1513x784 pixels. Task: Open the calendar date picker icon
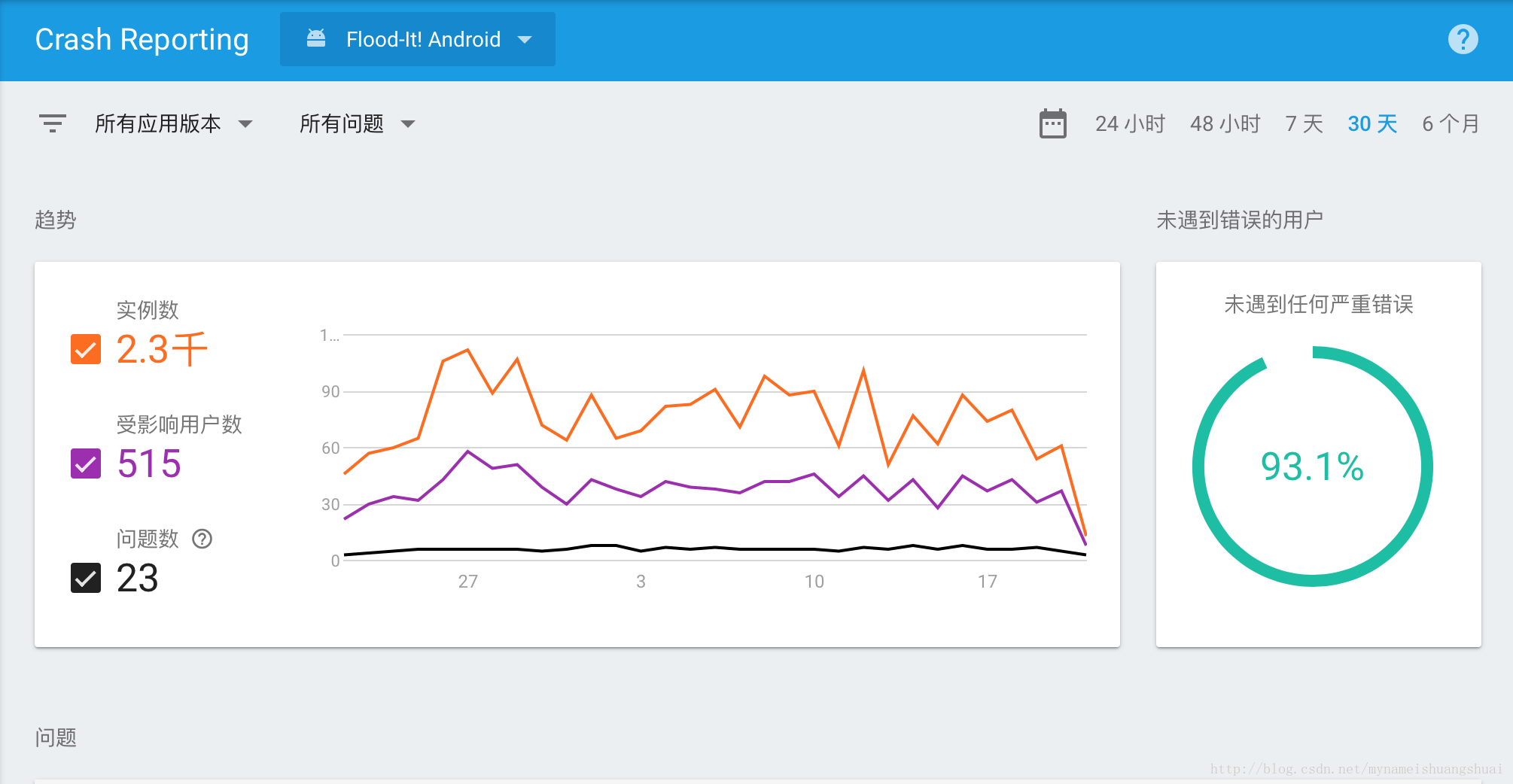pyautogui.click(x=1052, y=123)
